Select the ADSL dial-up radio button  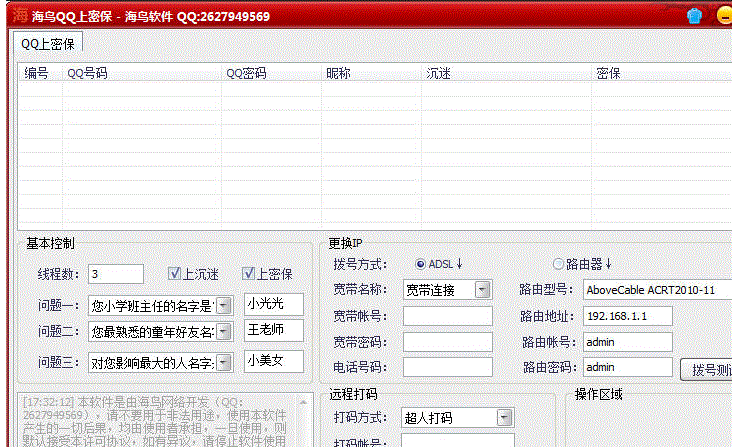click(x=420, y=264)
